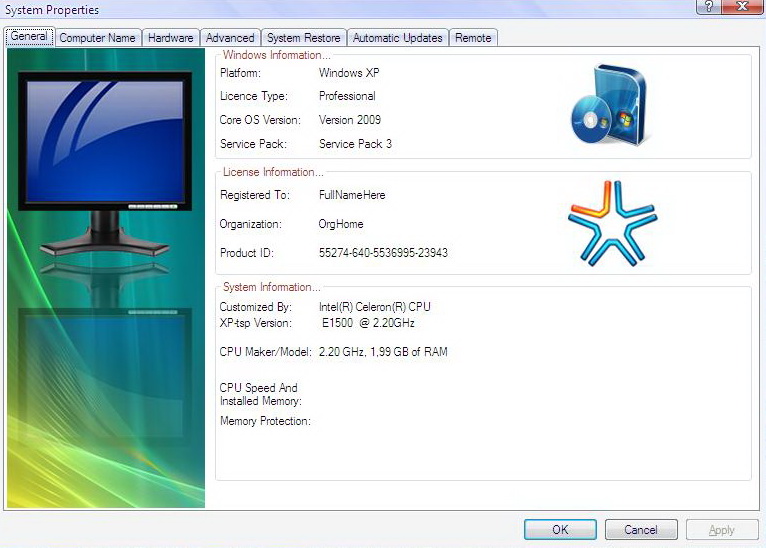Image resolution: width=766 pixels, height=548 pixels.
Task: Click the 'Customized By:' label
Action: pyautogui.click(x=255, y=307)
